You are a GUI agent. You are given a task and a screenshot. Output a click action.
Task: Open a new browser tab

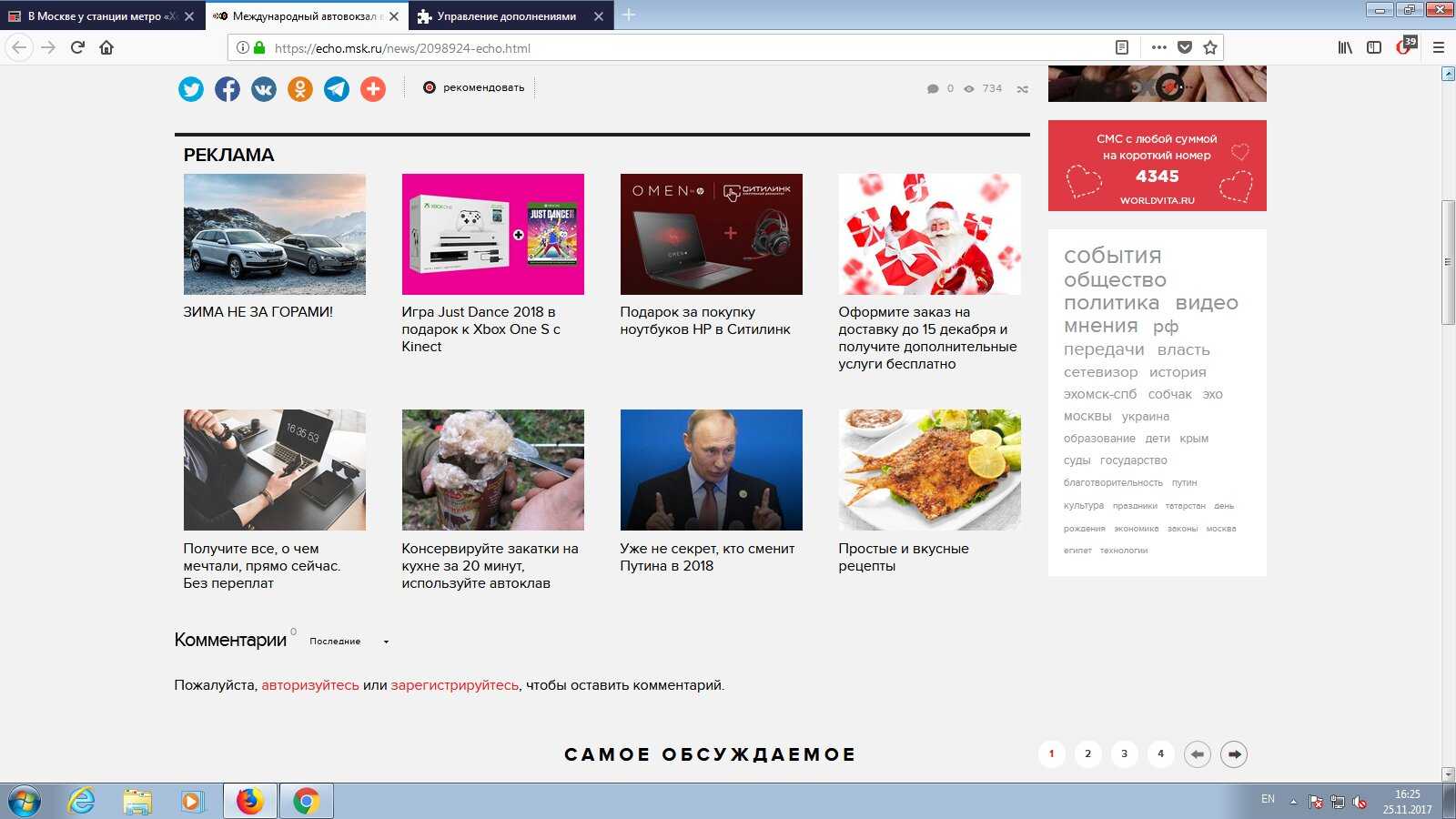[629, 15]
